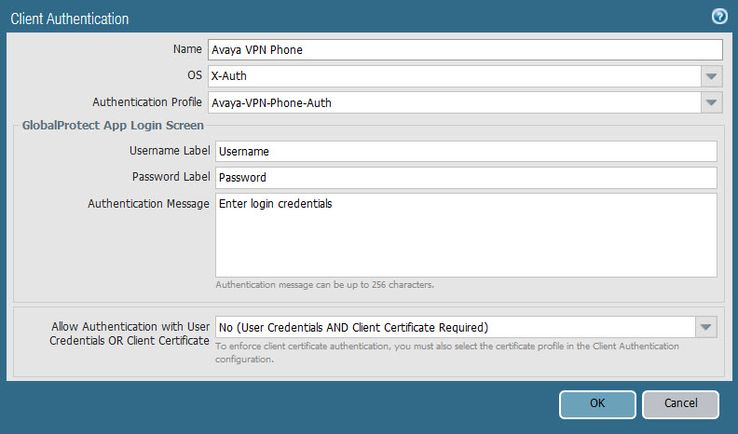Click the 'GlobalProtect App Login Screen' heading

pyautogui.click(x=113, y=125)
